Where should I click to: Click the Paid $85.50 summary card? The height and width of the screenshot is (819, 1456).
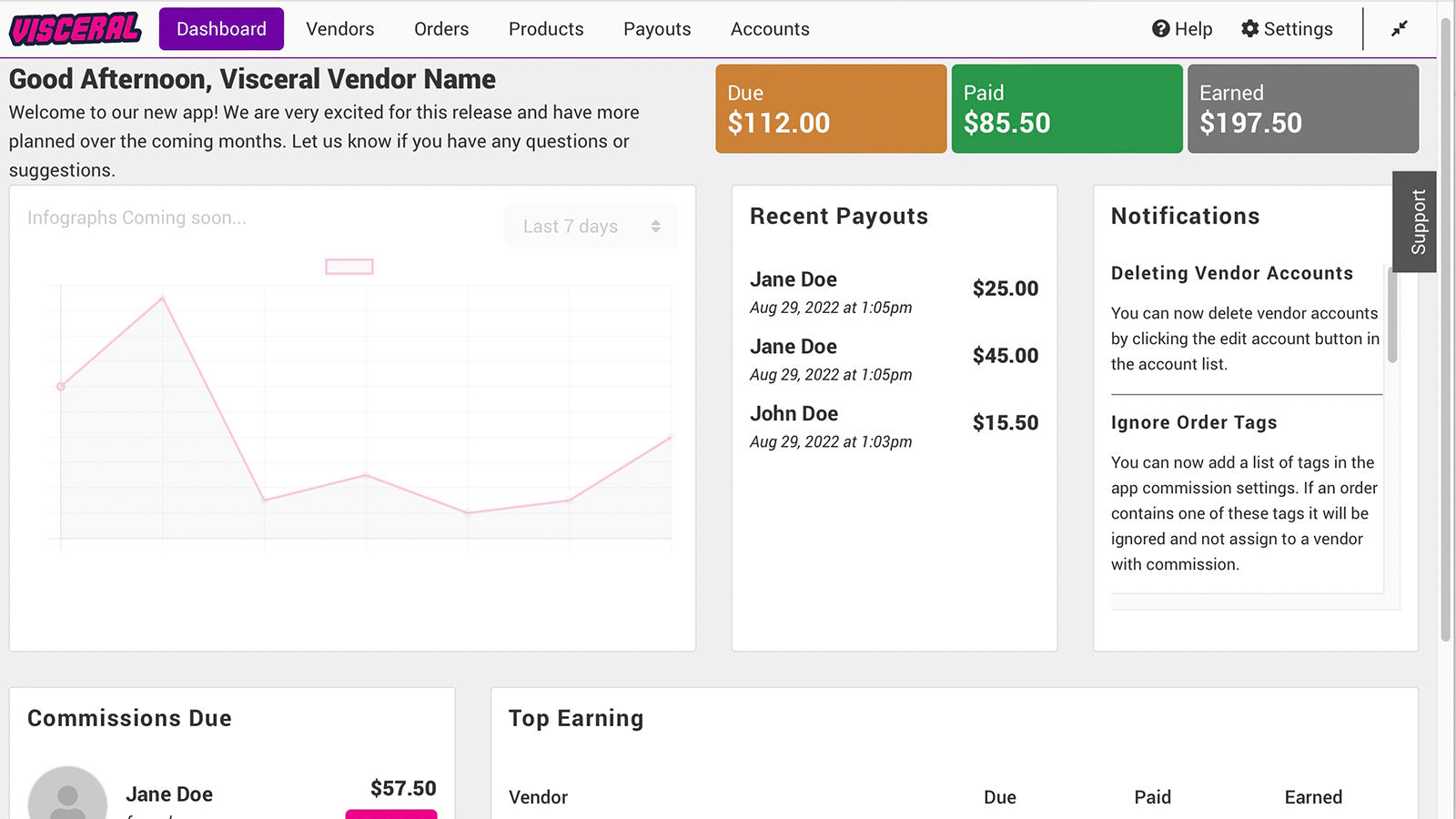1067,108
